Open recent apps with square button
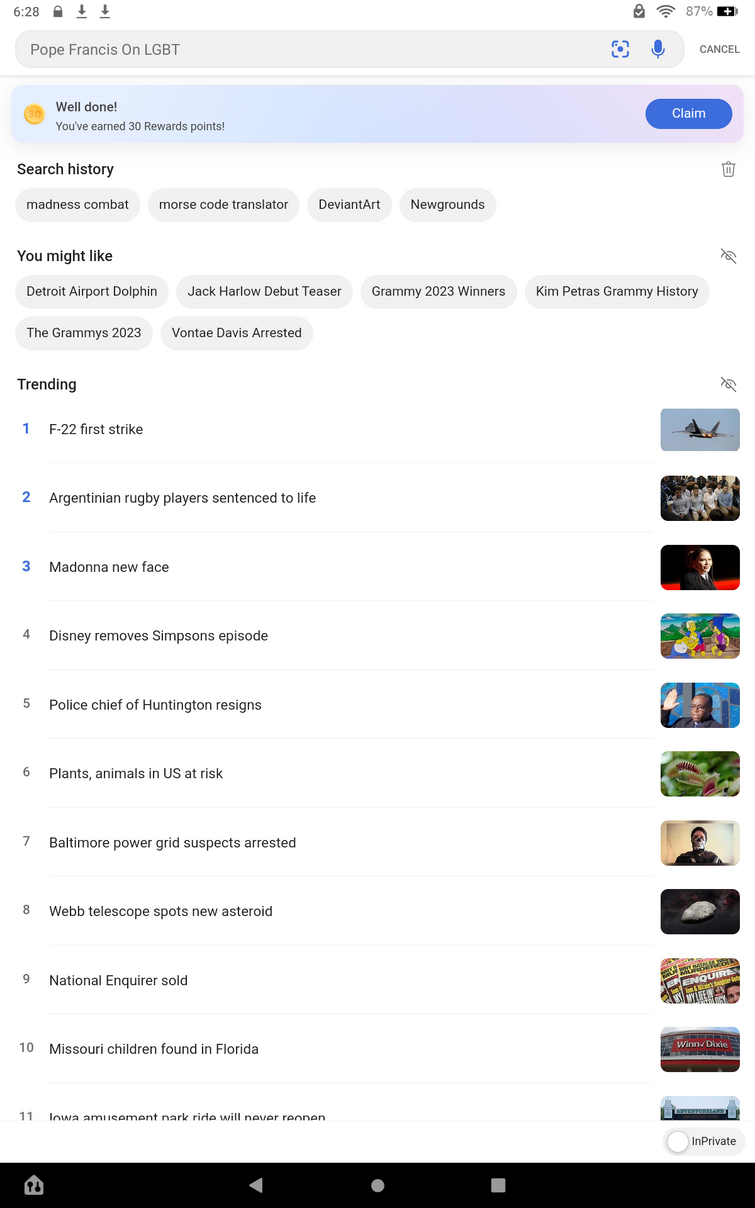The width and height of the screenshot is (755, 1208). (x=498, y=1185)
